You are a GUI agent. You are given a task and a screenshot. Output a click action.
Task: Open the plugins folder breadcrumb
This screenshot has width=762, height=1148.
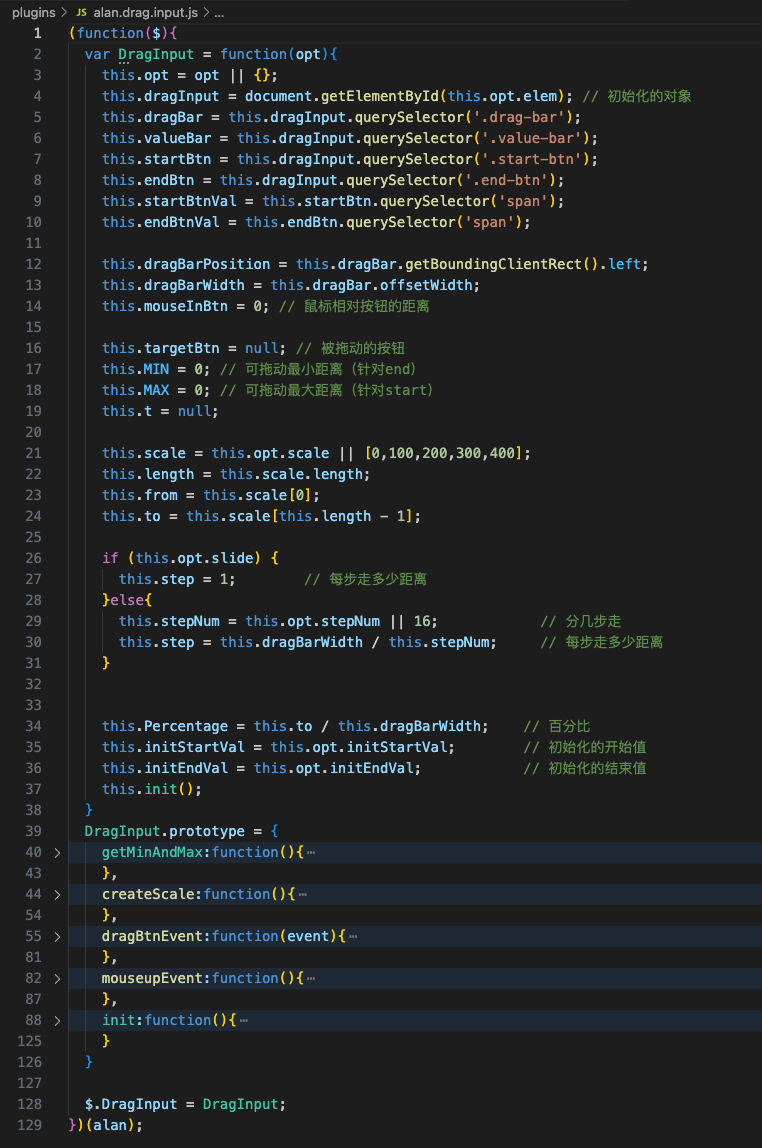coord(33,13)
